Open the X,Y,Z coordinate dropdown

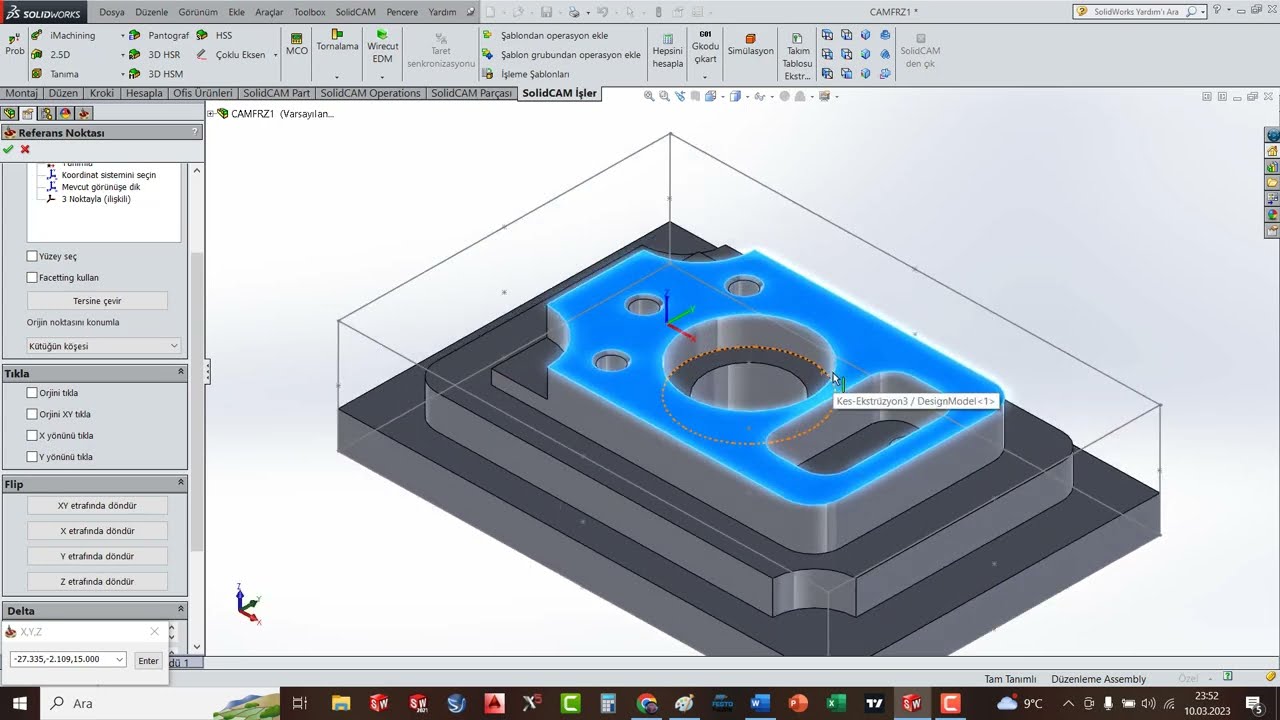[x=120, y=659]
